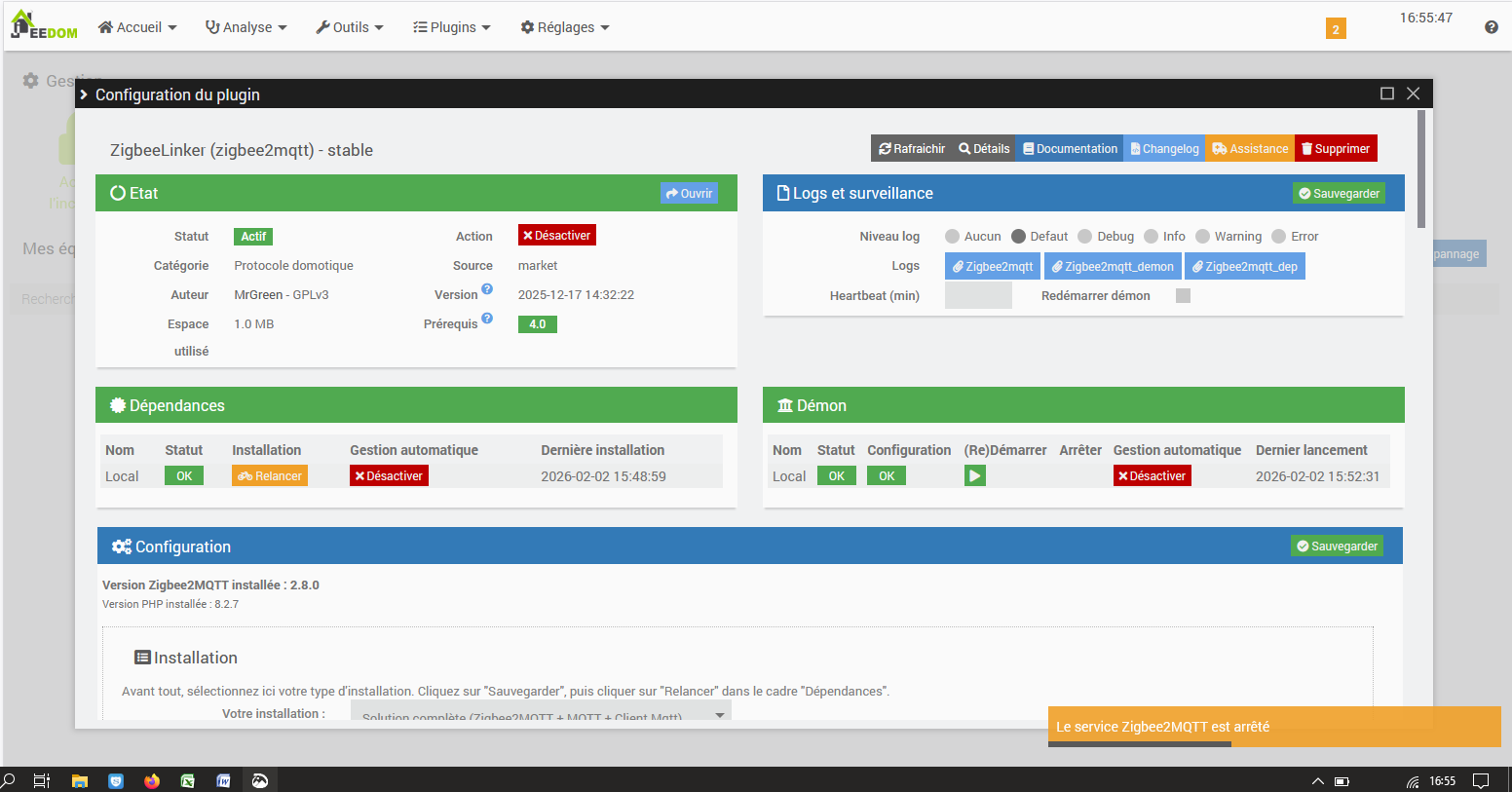Viewport: 1512px width, 792px height.
Task: View the plugin Changelog
Action: [x=1164, y=149]
